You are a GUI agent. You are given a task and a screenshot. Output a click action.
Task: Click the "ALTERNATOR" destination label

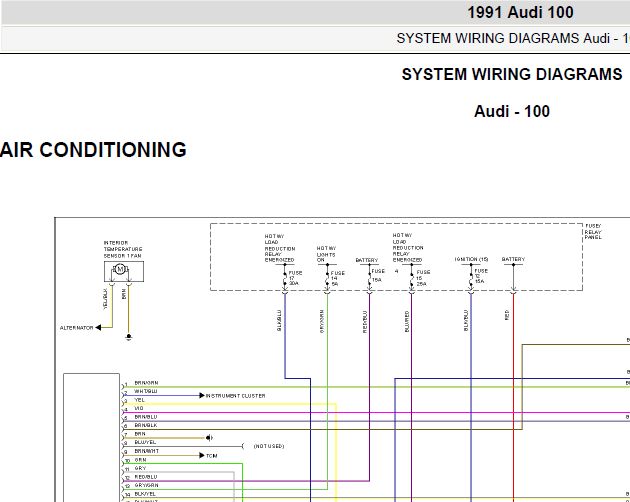[x=76, y=328]
